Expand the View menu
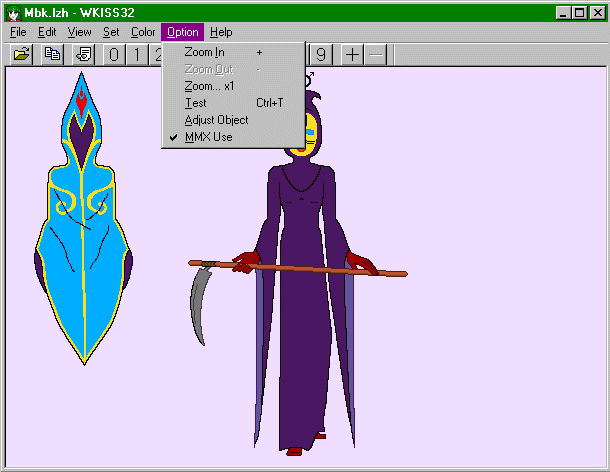Viewport: 610px width, 472px height. click(79, 32)
